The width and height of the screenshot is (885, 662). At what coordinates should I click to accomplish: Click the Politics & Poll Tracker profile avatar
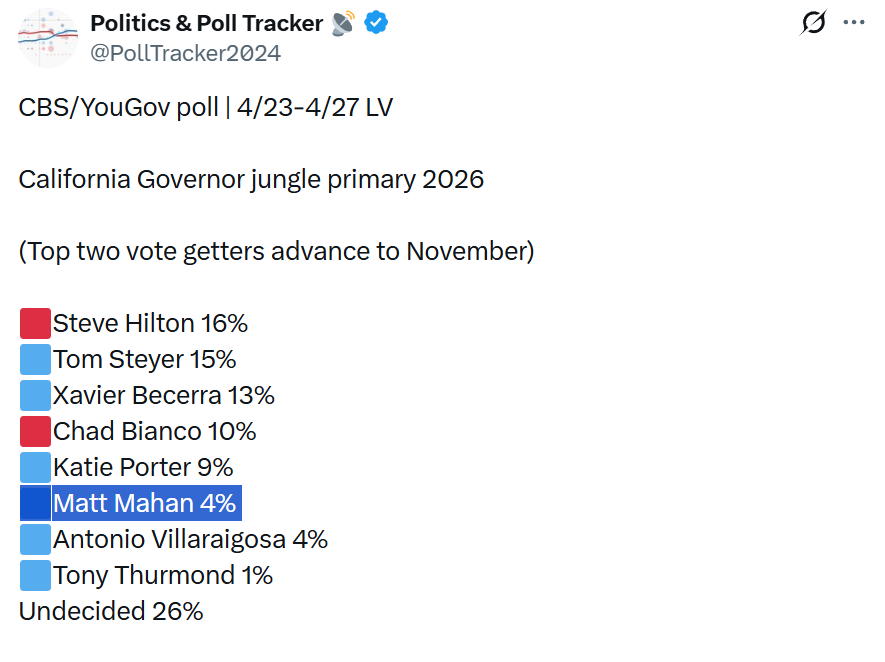point(48,37)
